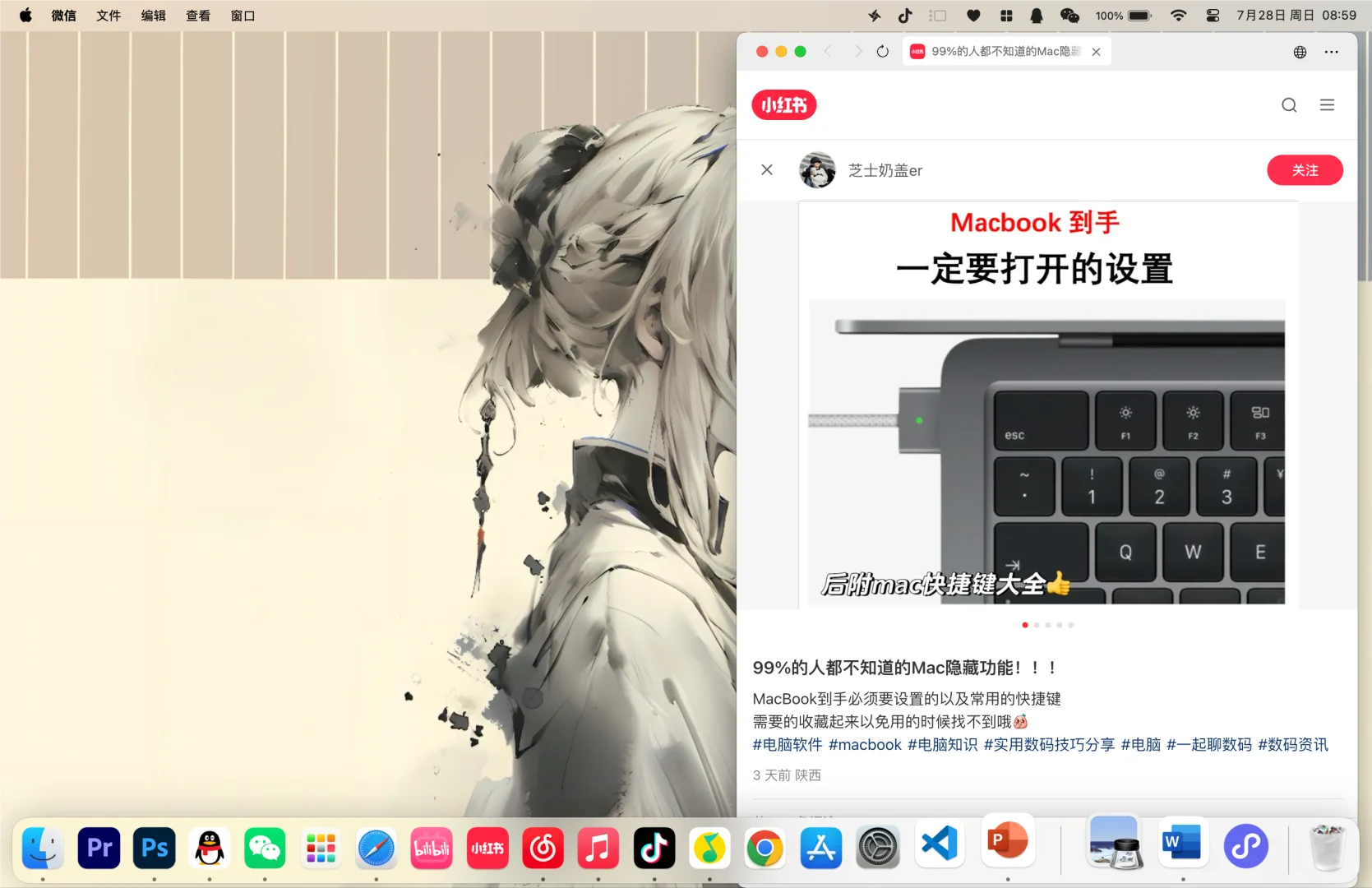Screen dimensions: 1372x888
Task: Open the browser more options menu
Action: coord(1332,51)
